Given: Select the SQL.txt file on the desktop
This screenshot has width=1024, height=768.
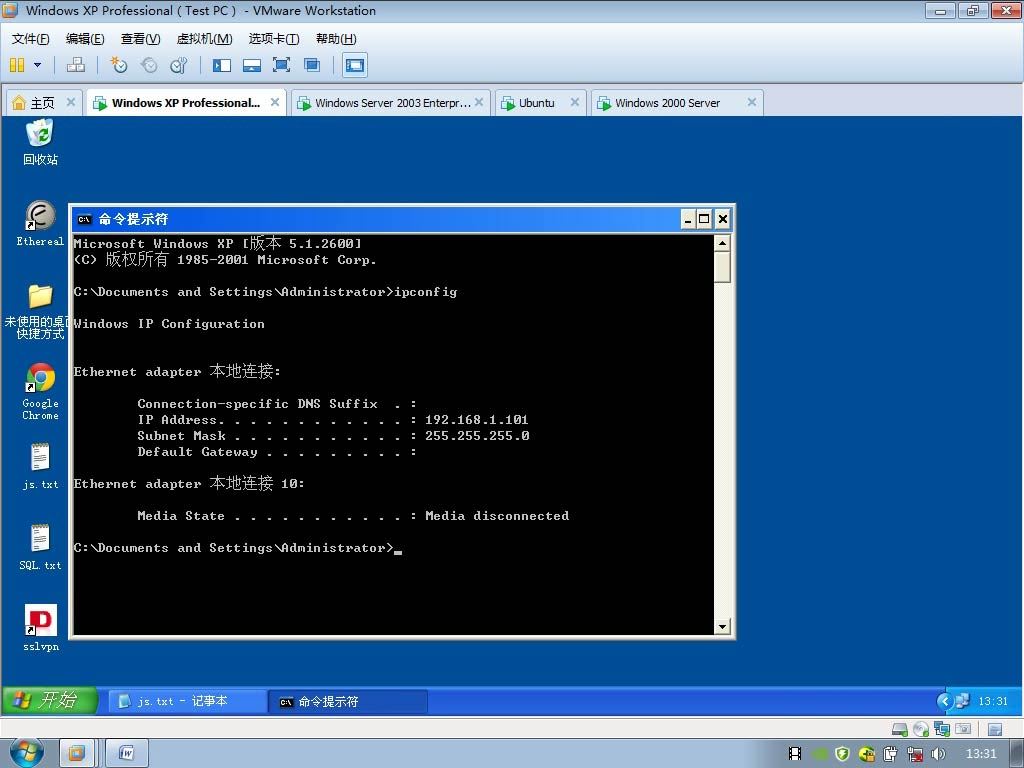Looking at the screenshot, I should coord(40,547).
